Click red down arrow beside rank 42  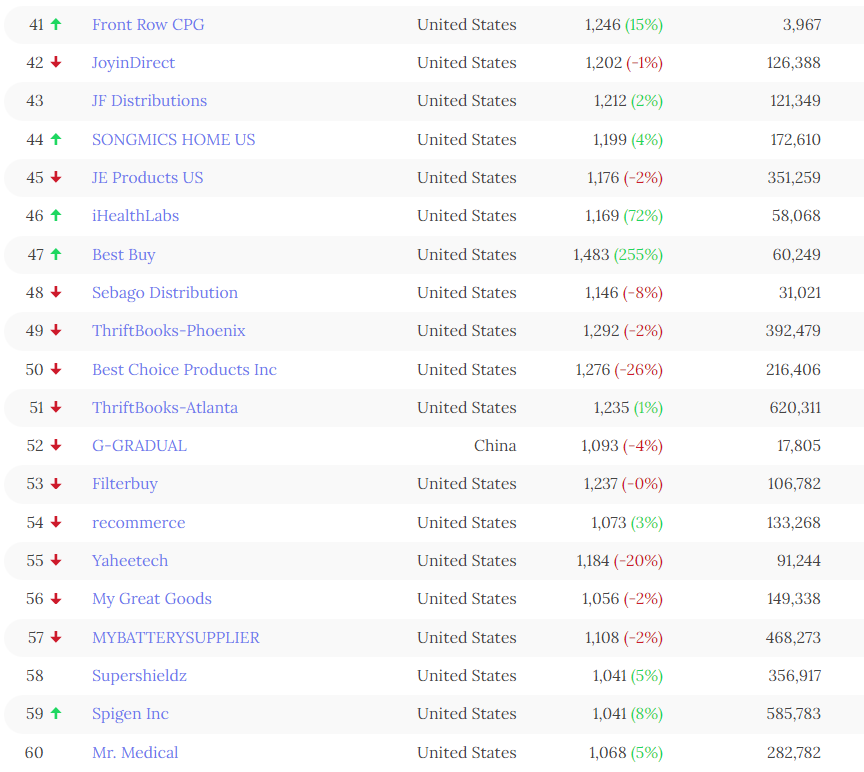56,62
